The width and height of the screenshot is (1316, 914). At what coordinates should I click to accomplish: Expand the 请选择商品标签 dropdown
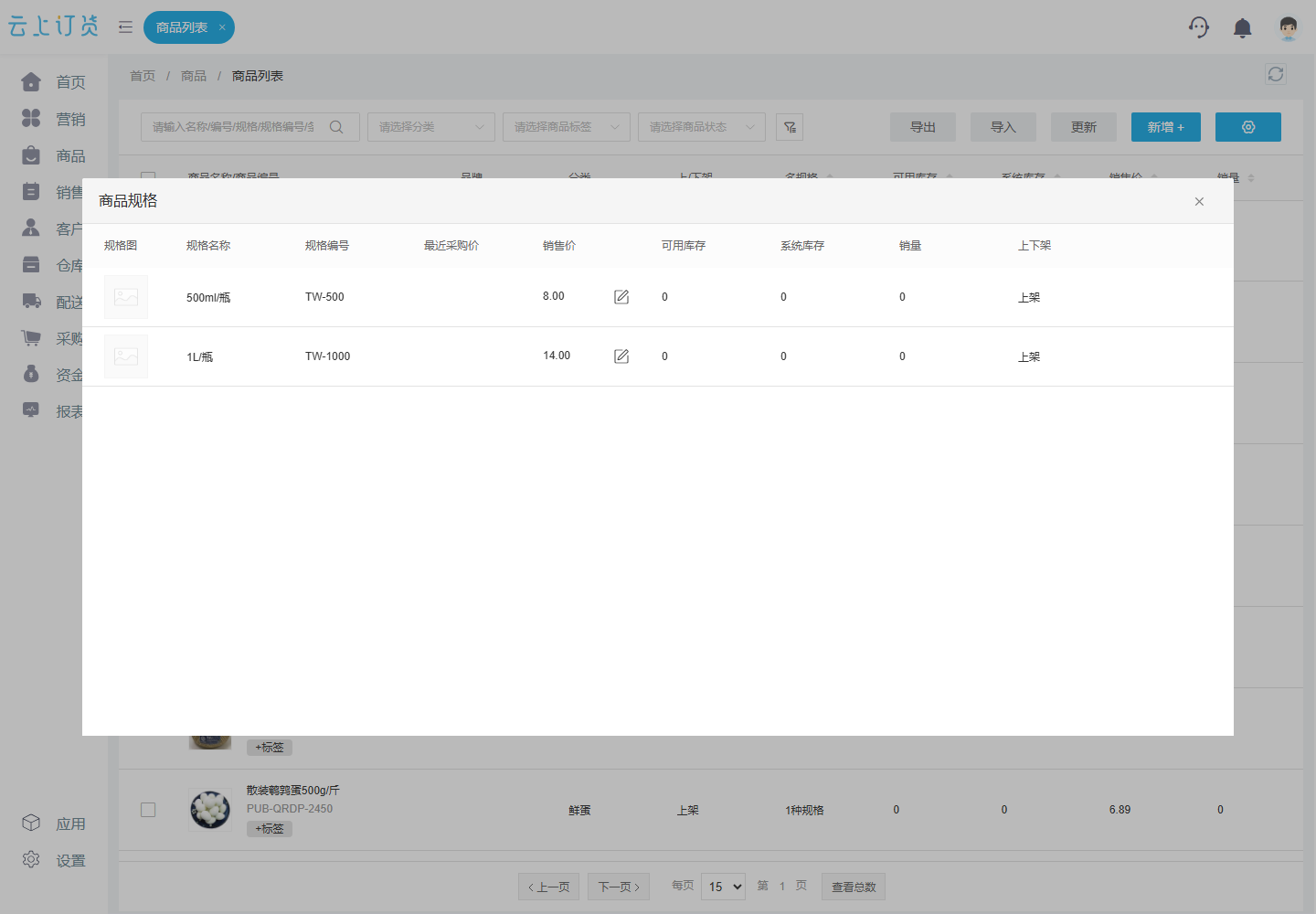tap(567, 127)
